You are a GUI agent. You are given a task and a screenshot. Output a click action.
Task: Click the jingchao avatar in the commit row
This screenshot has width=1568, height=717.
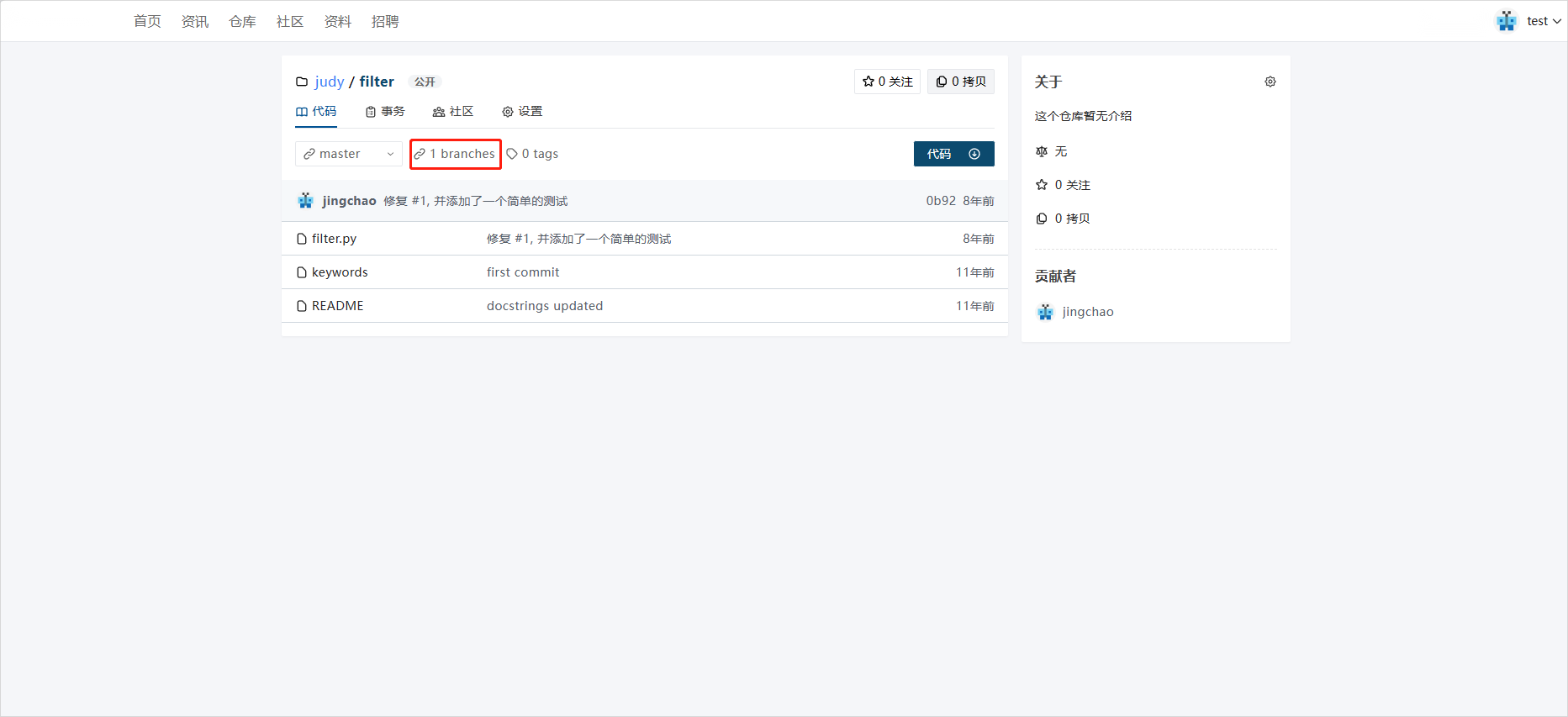pyautogui.click(x=306, y=201)
